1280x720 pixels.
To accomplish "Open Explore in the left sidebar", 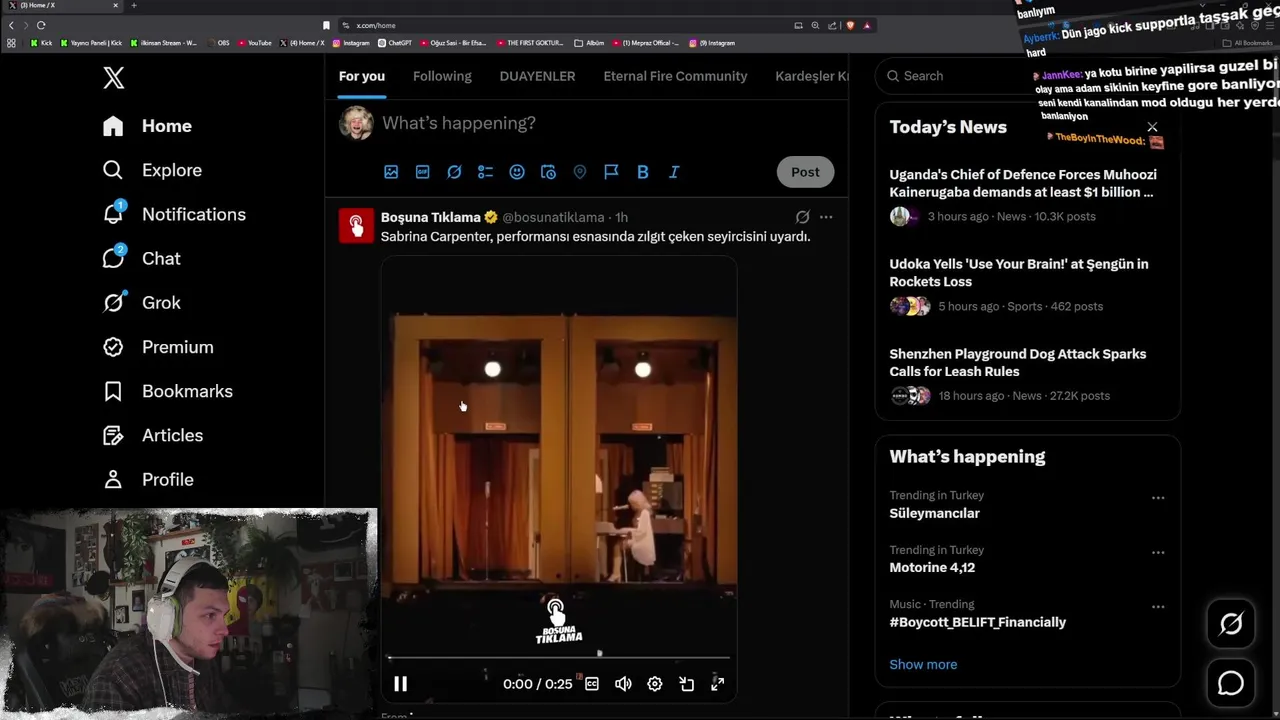I will click(152, 170).
